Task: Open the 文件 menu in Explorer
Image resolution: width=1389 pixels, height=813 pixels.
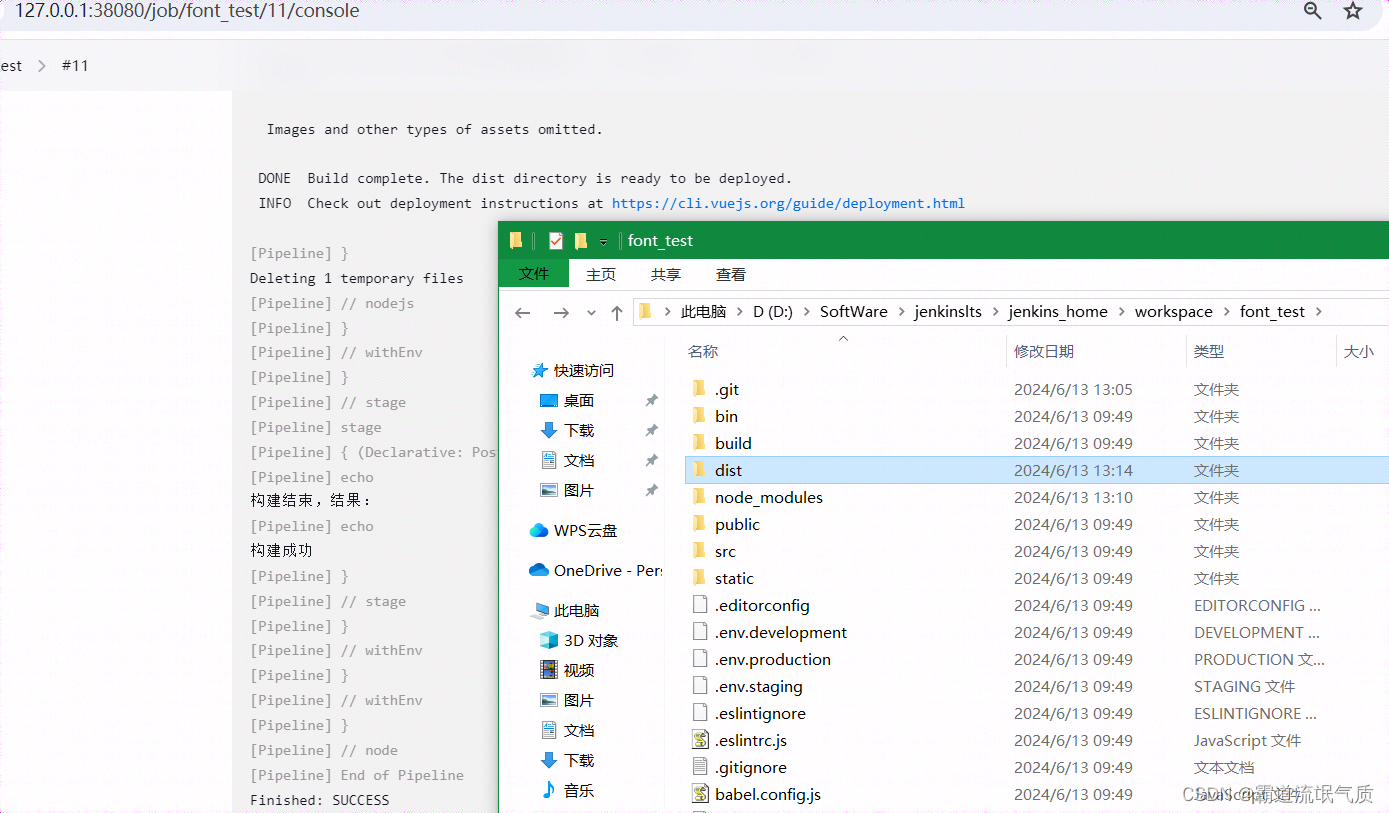Action: pos(533,273)
